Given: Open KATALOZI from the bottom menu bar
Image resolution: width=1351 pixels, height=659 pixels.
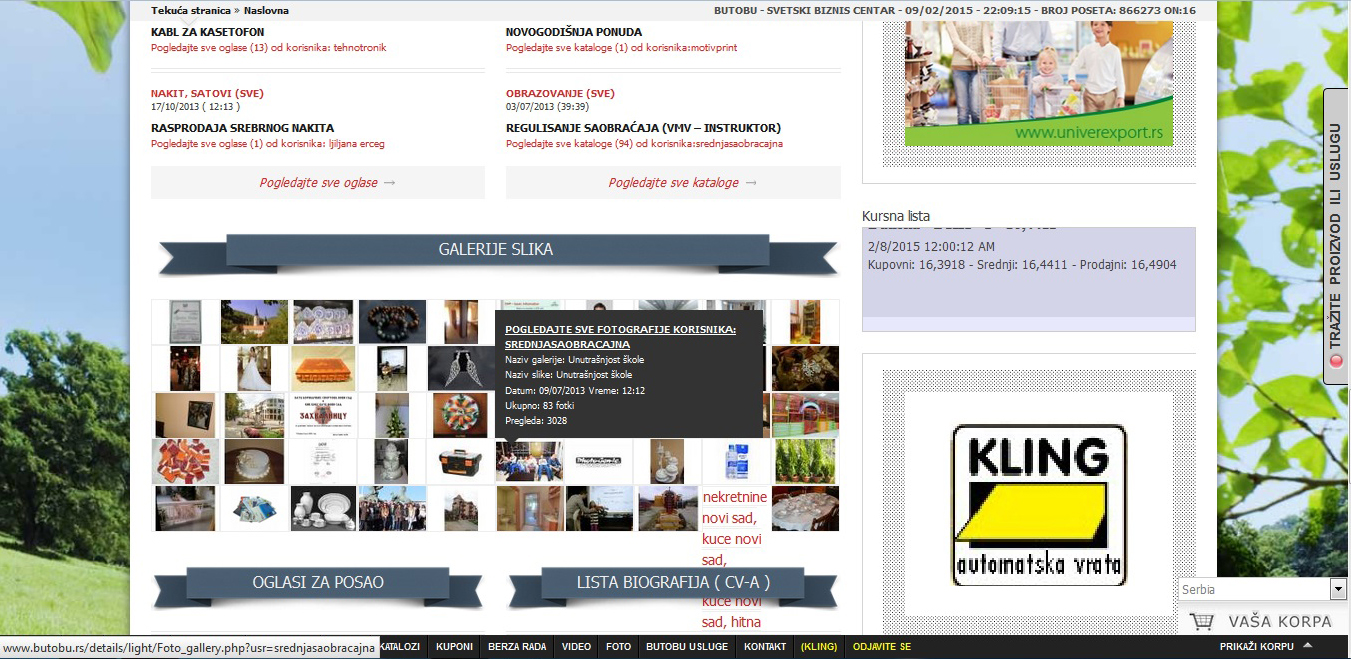Looking at the screenshot, I should (x=399, y=646).
